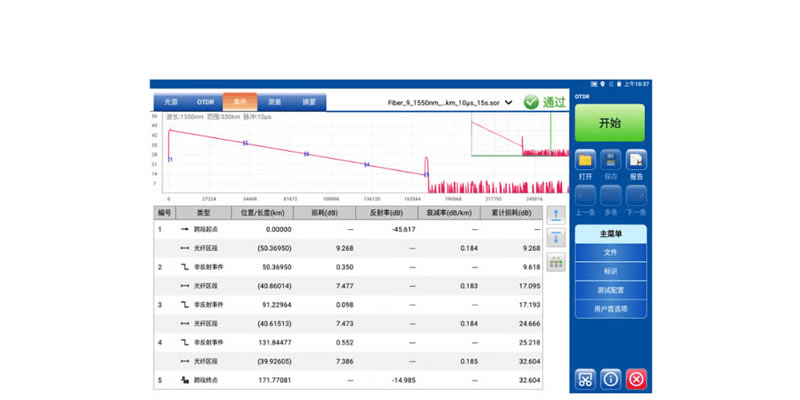Open the 报告 report icon
The image size is (800, 400).
(634, 160)
